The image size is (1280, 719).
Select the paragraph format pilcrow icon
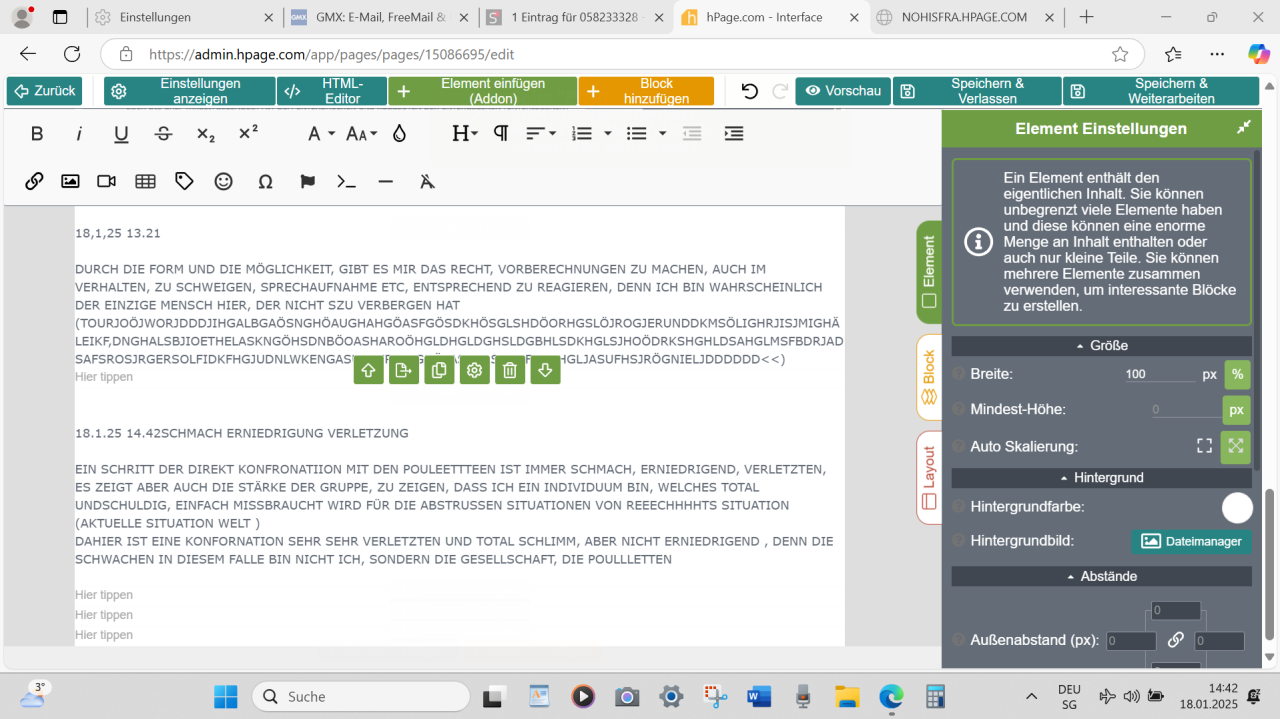click(x=501, y=134)
